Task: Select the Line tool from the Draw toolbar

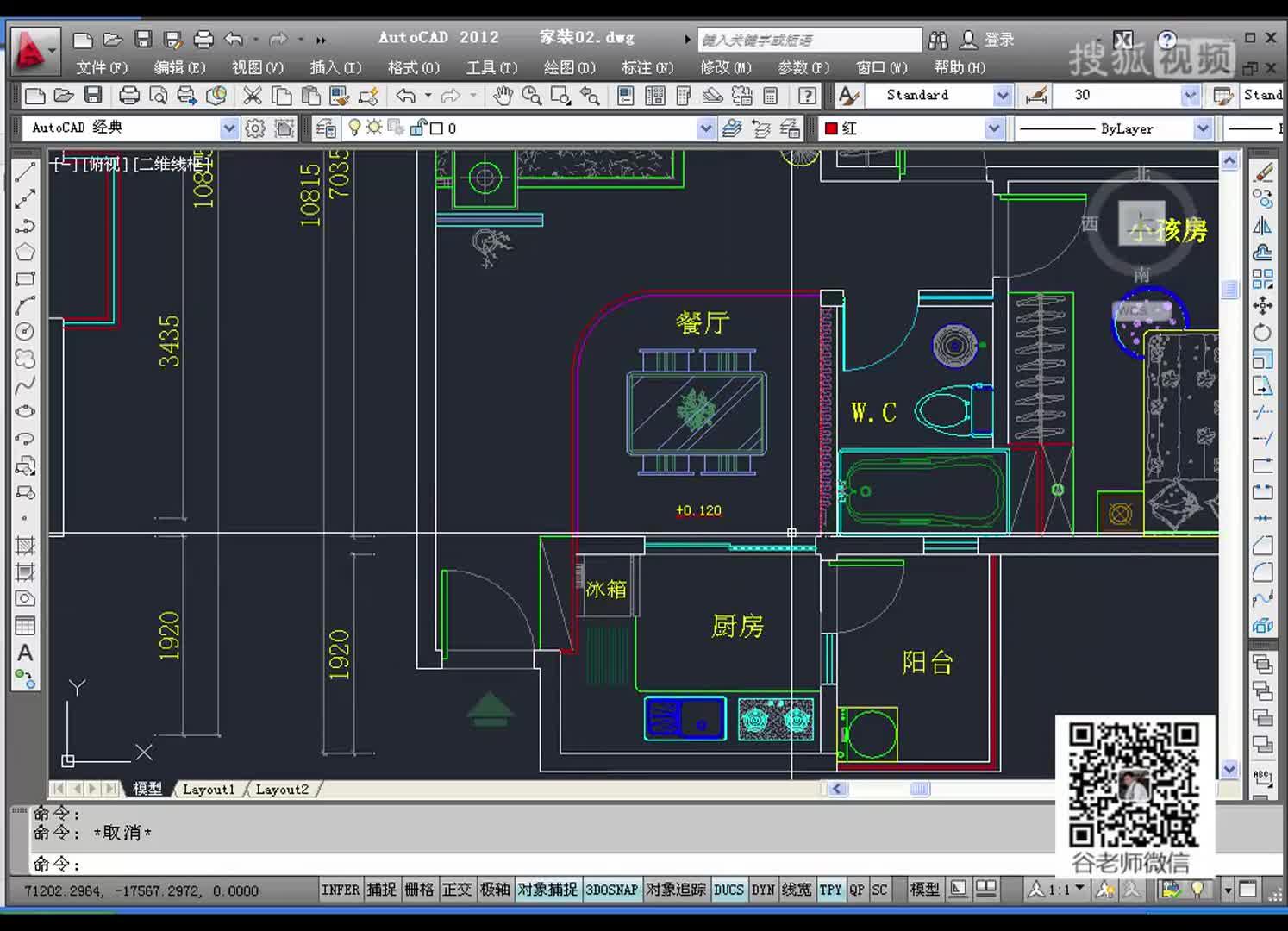Action: [x=25, y=172]
